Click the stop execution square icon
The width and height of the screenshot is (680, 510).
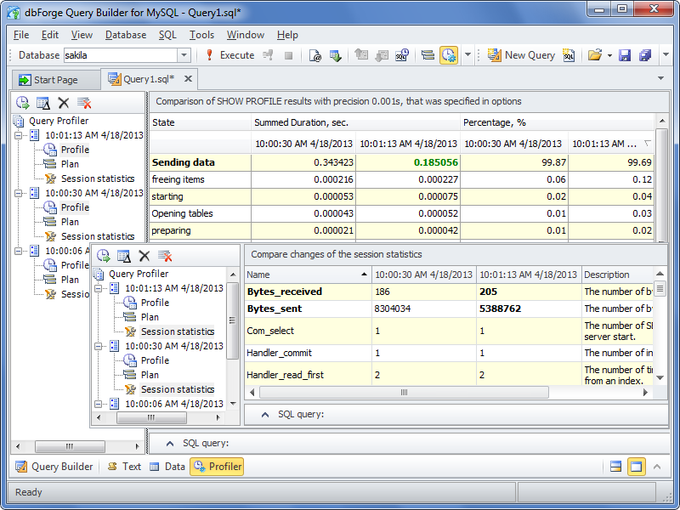pos(288,56)
